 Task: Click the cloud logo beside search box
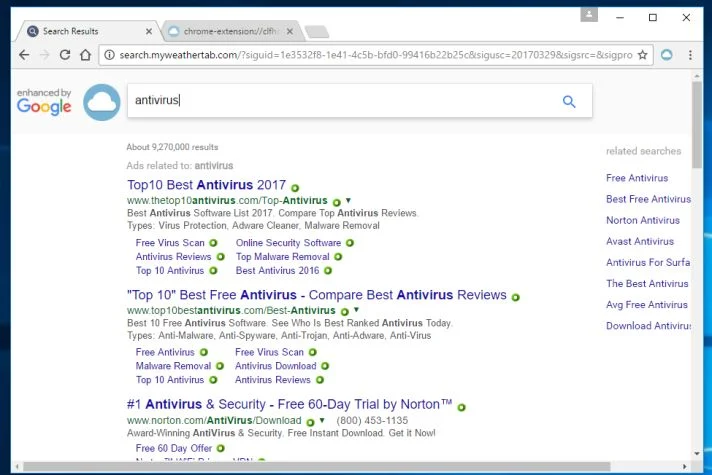pos(102,102)
